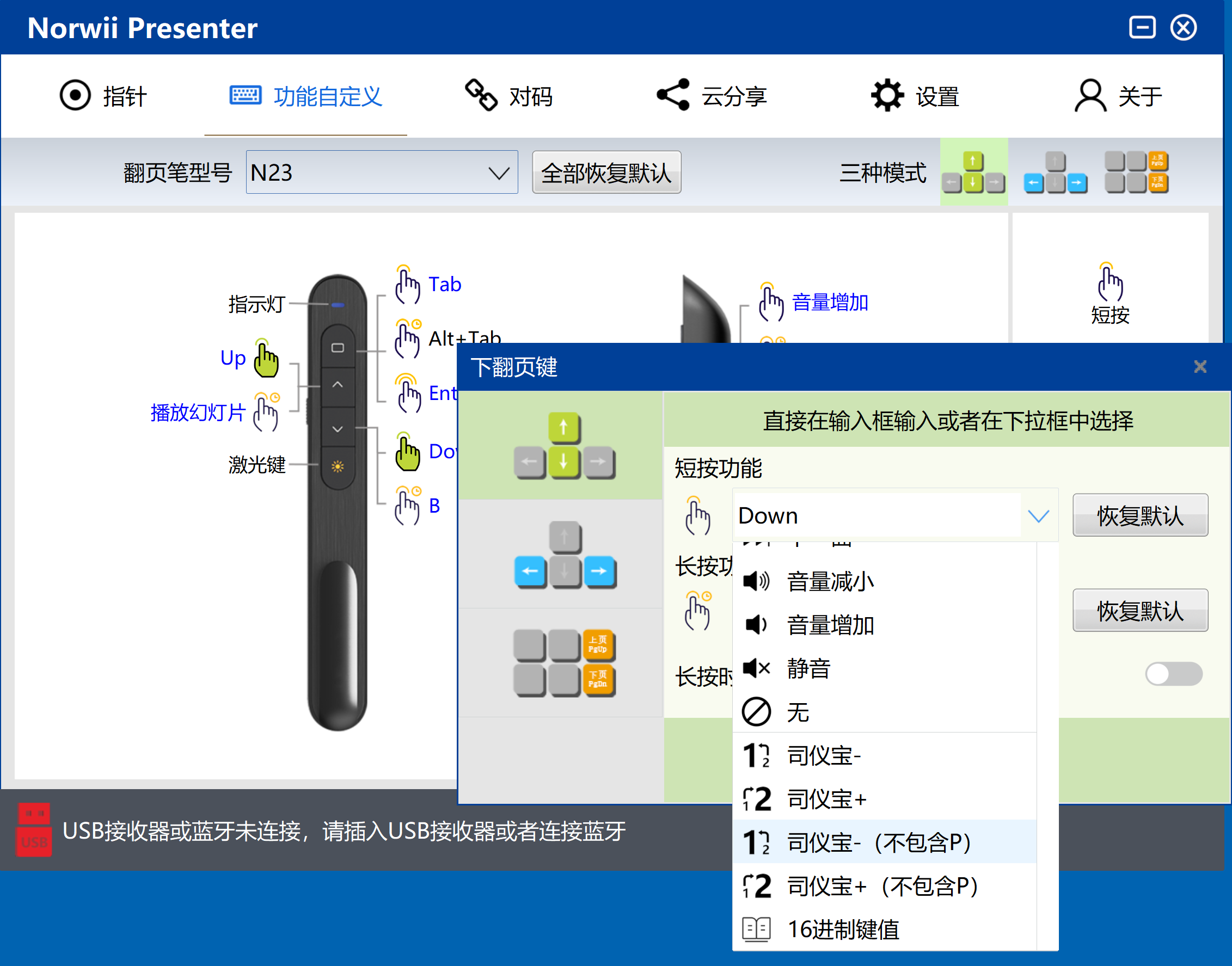This screenshot has width=1232, height=966.
Task: Click the short-press hand icon in dialog
Action: (697, 515)
